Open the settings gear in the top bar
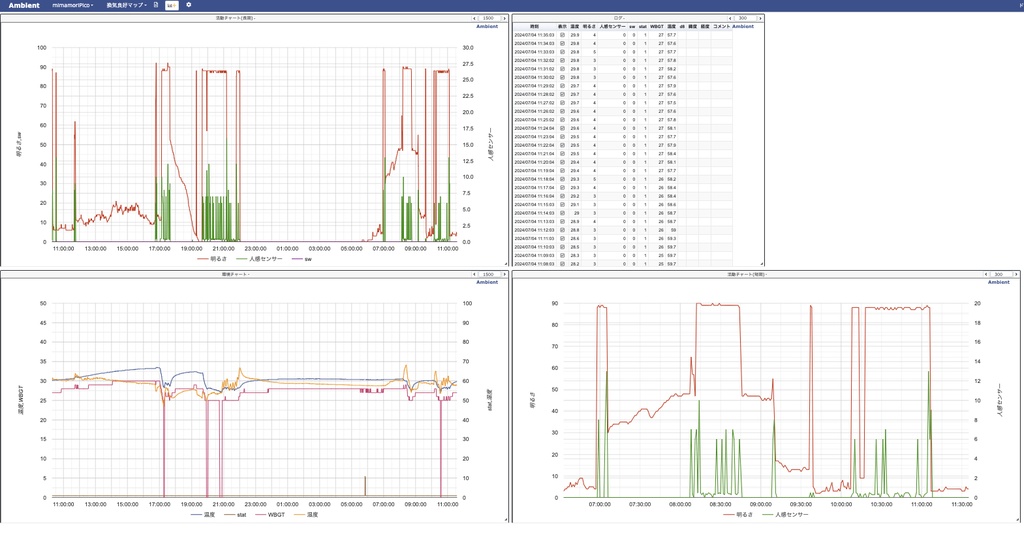This screenshot has width=1024, height=533. pos(189,5)
